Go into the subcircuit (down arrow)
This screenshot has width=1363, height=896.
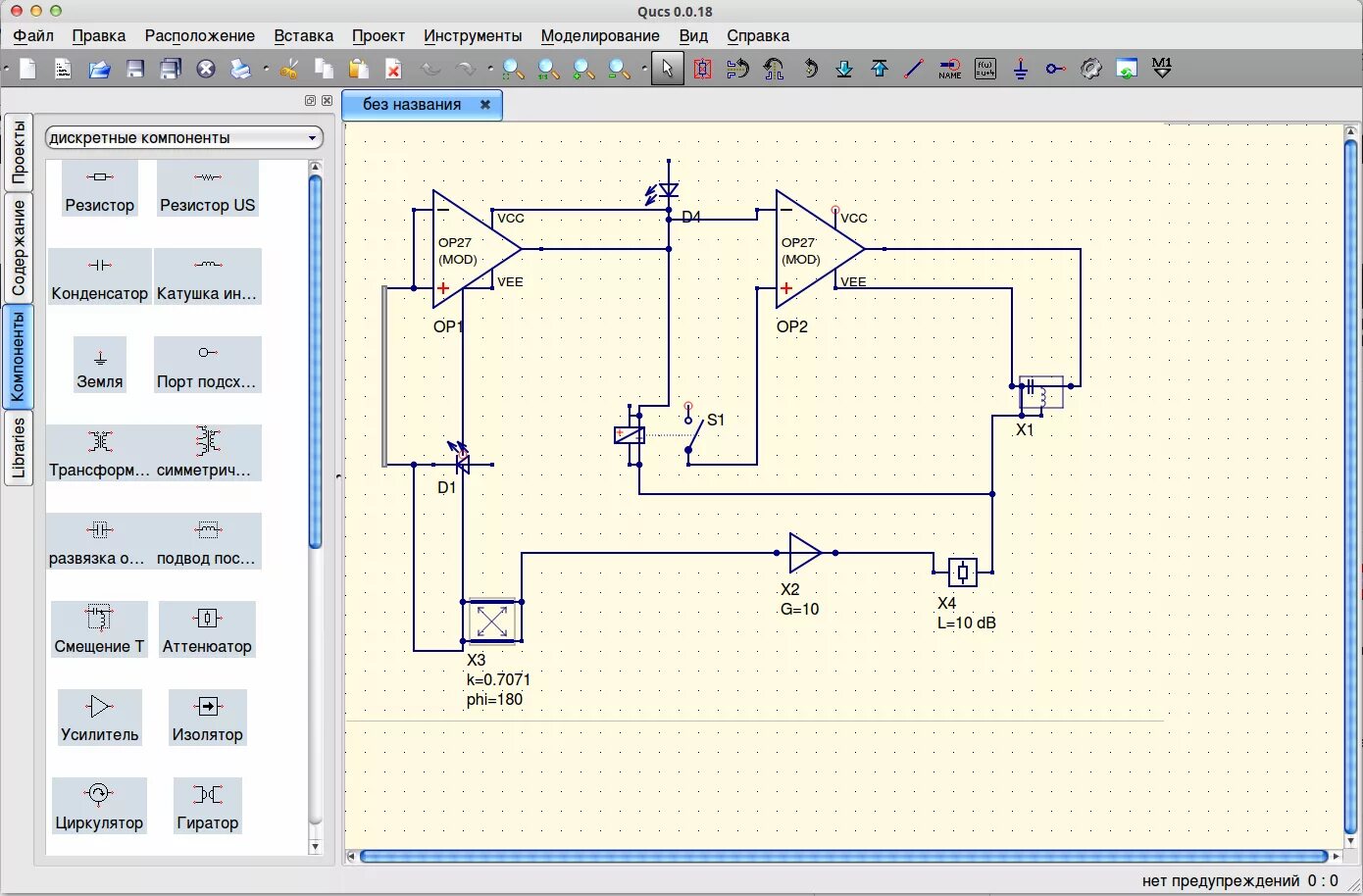coord(844,69)
